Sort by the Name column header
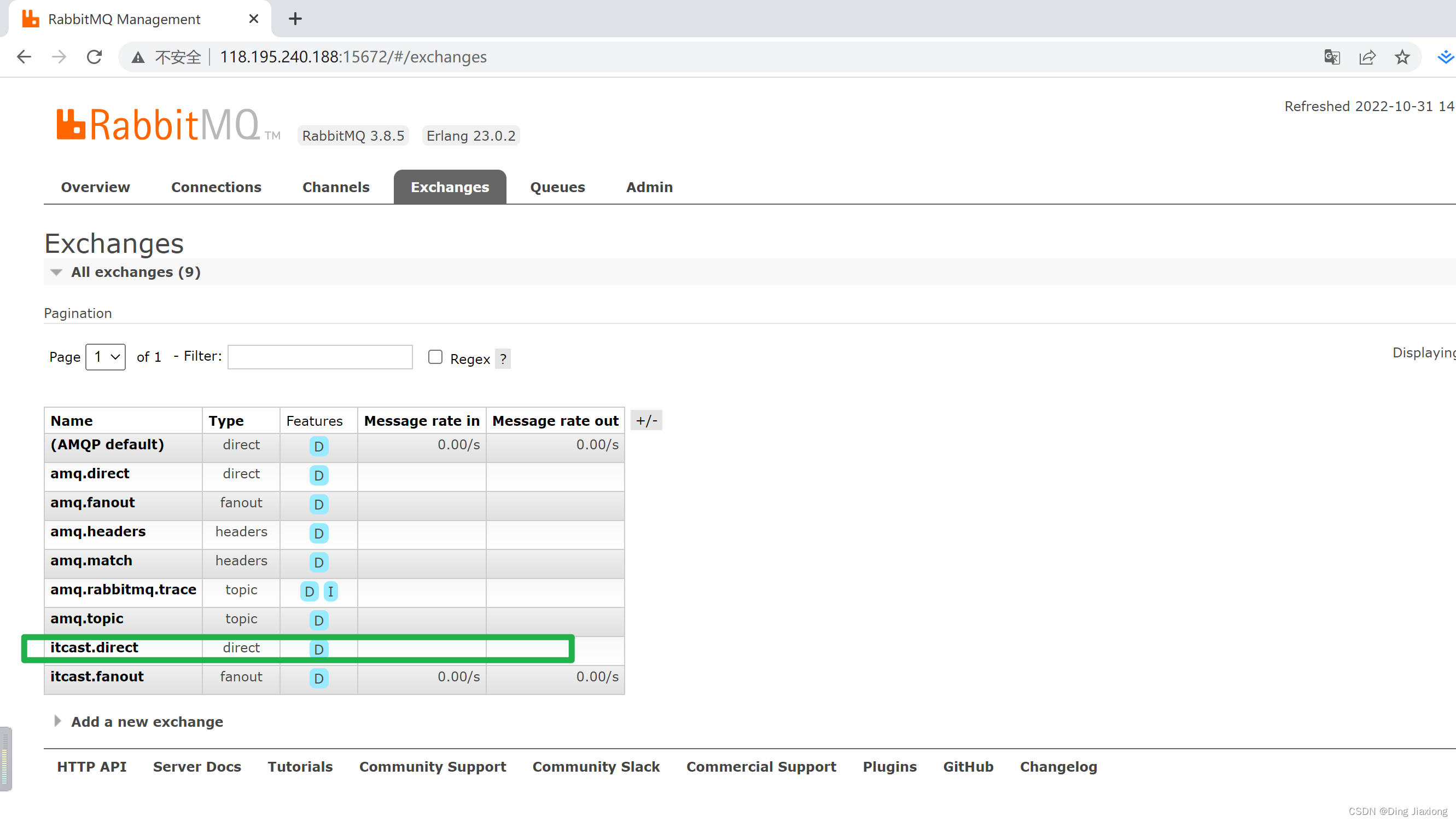The image size is (1456, 822). pos(71,421)
